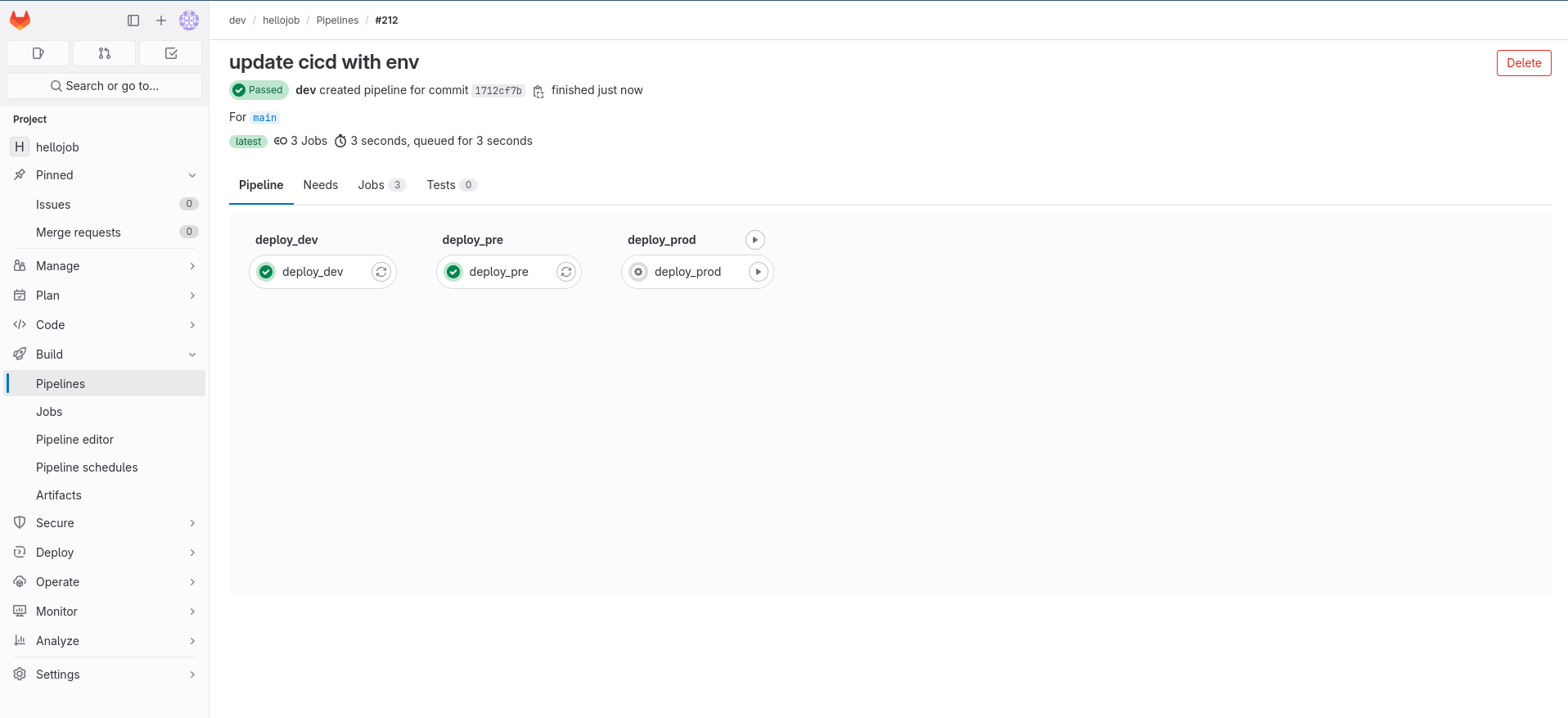
Task: Delete this pipeline
Action: [1524, 63]
